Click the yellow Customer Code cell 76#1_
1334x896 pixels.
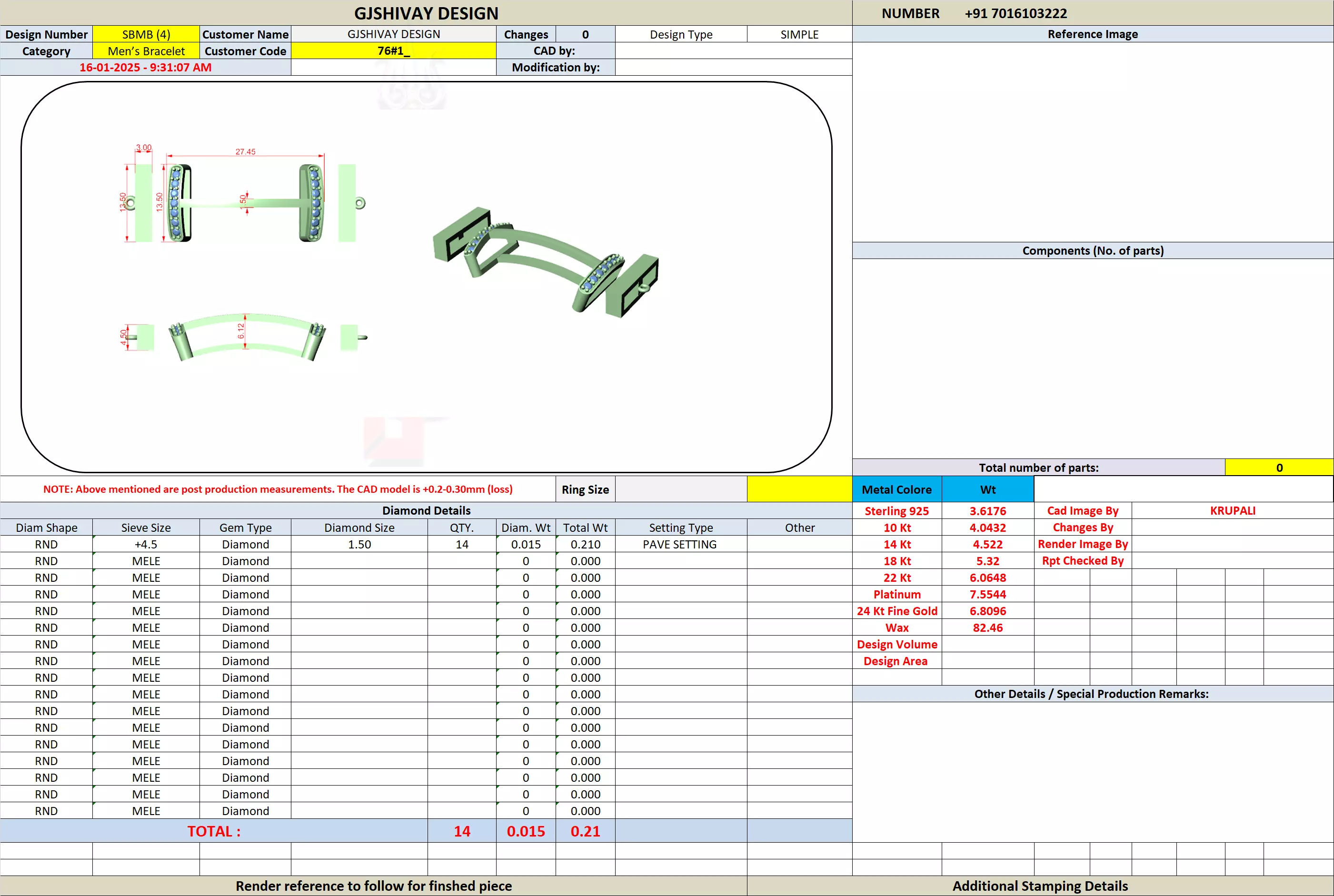393,51
